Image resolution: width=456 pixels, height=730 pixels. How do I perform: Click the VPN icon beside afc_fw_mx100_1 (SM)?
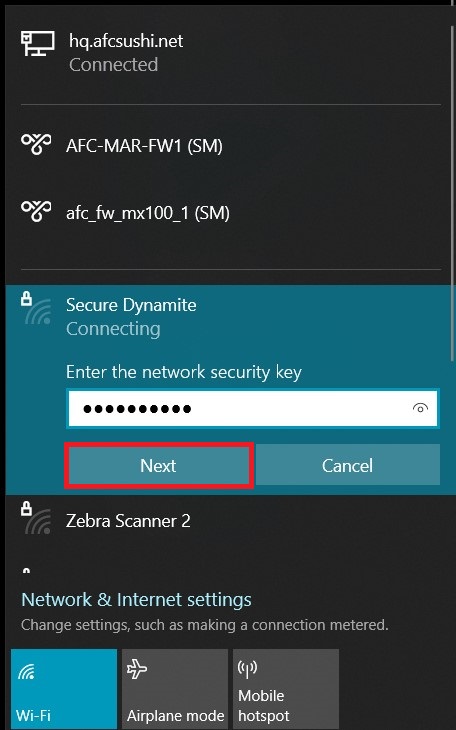click(36, 211)
